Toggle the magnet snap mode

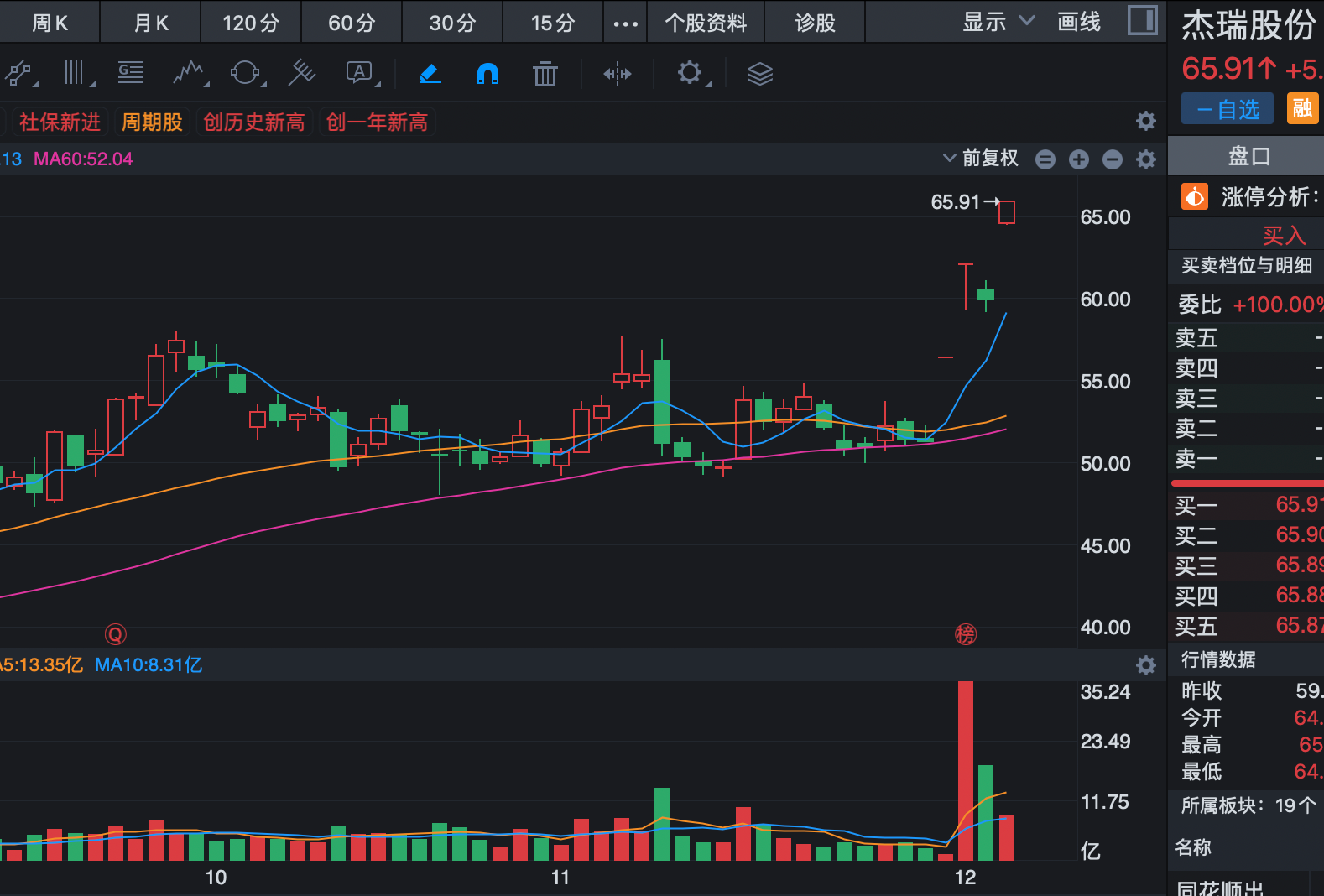(x=487, y=74)
